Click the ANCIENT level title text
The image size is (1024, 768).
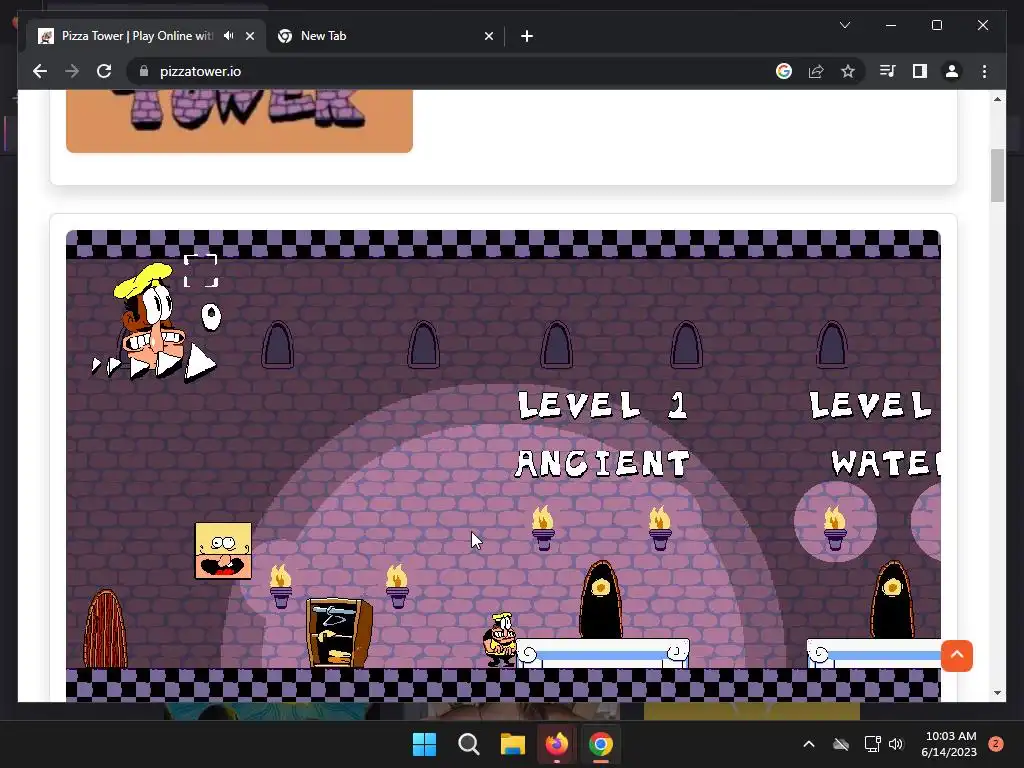coord(602,464)
